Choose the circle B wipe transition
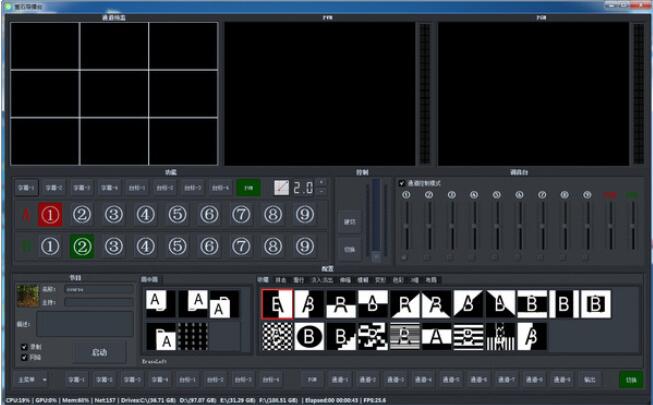 [x=309, y=336]
